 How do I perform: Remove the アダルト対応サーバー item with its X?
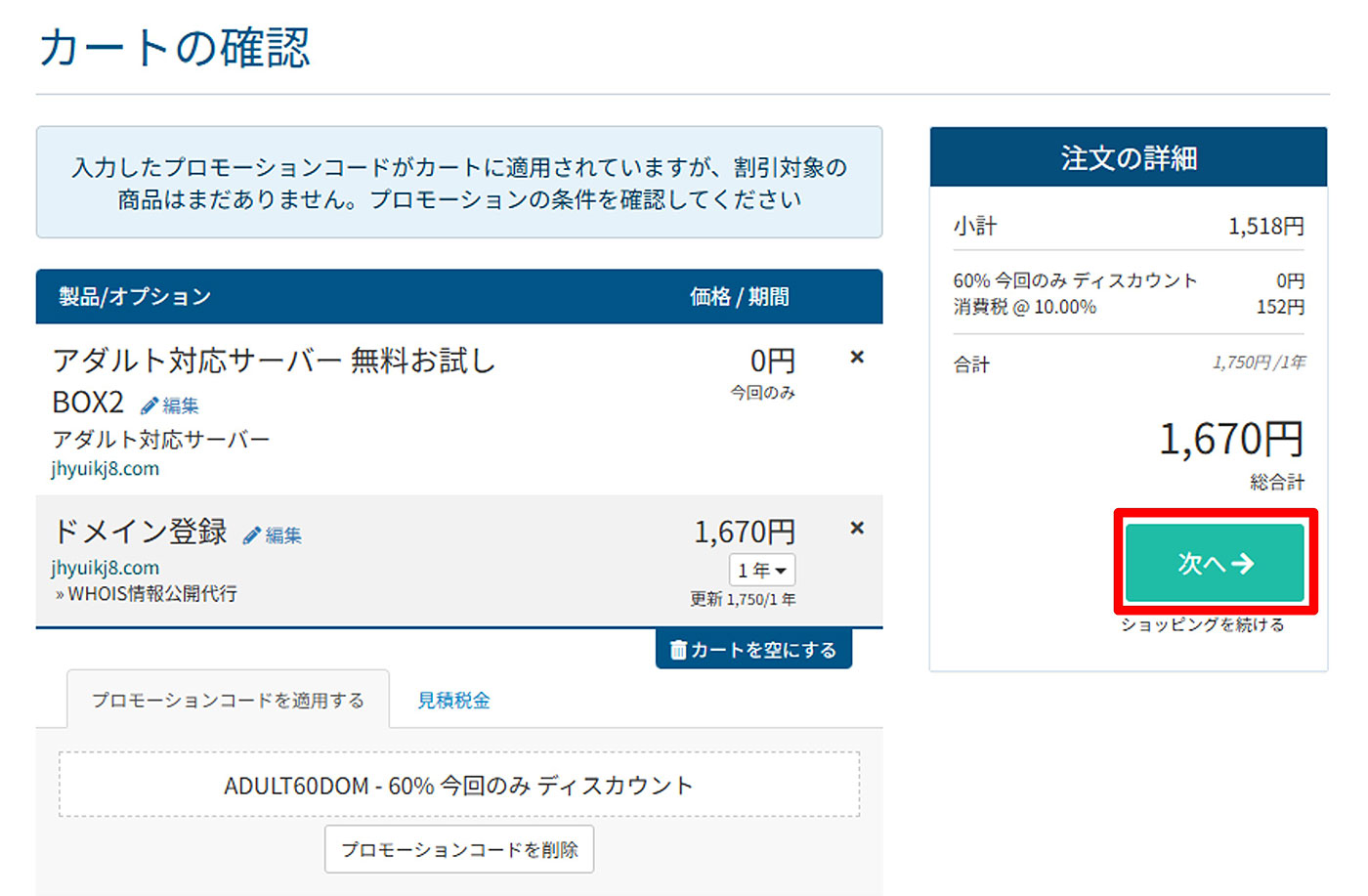[x=857, y=357]
